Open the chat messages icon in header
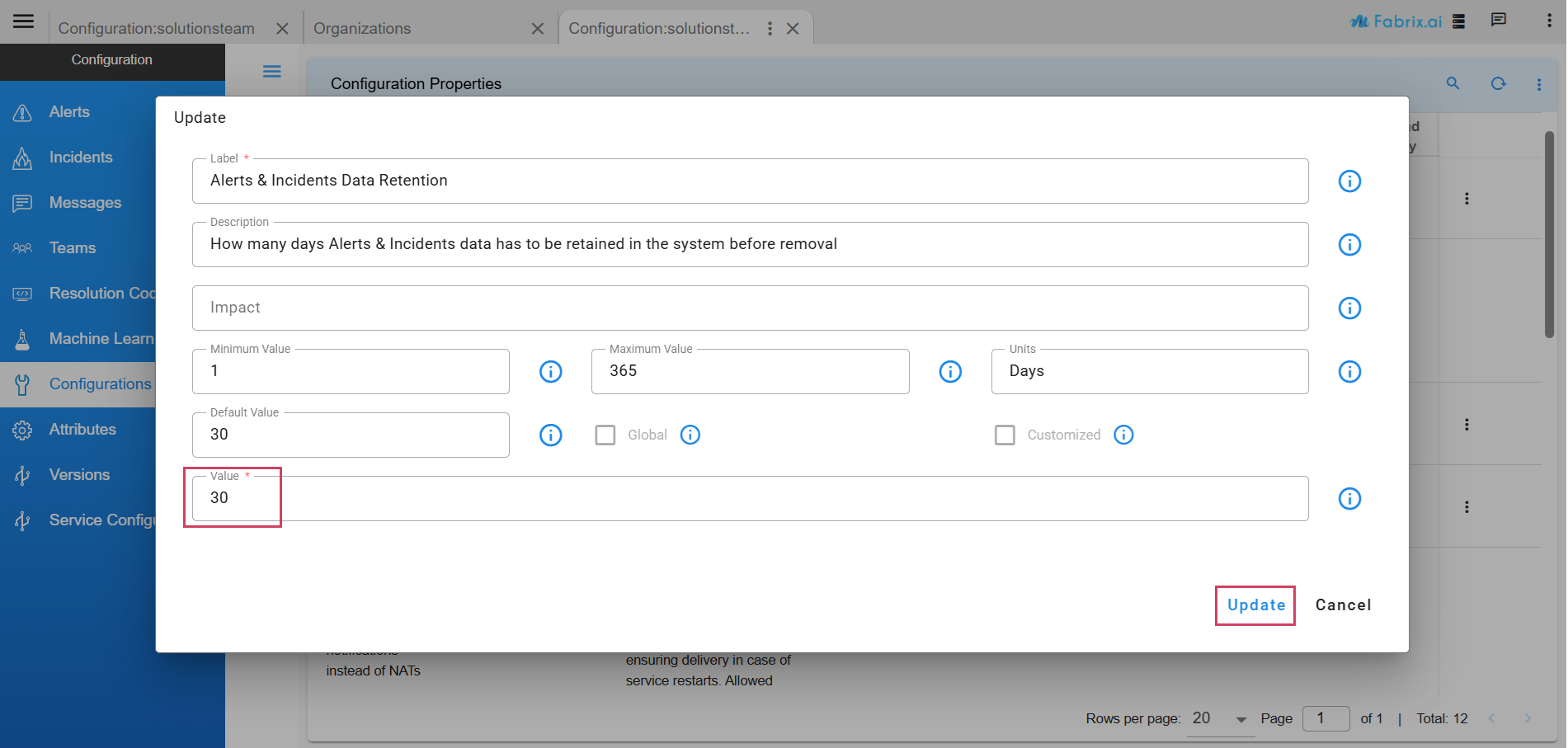The image size is (1568, 748). coord(1499,21)
